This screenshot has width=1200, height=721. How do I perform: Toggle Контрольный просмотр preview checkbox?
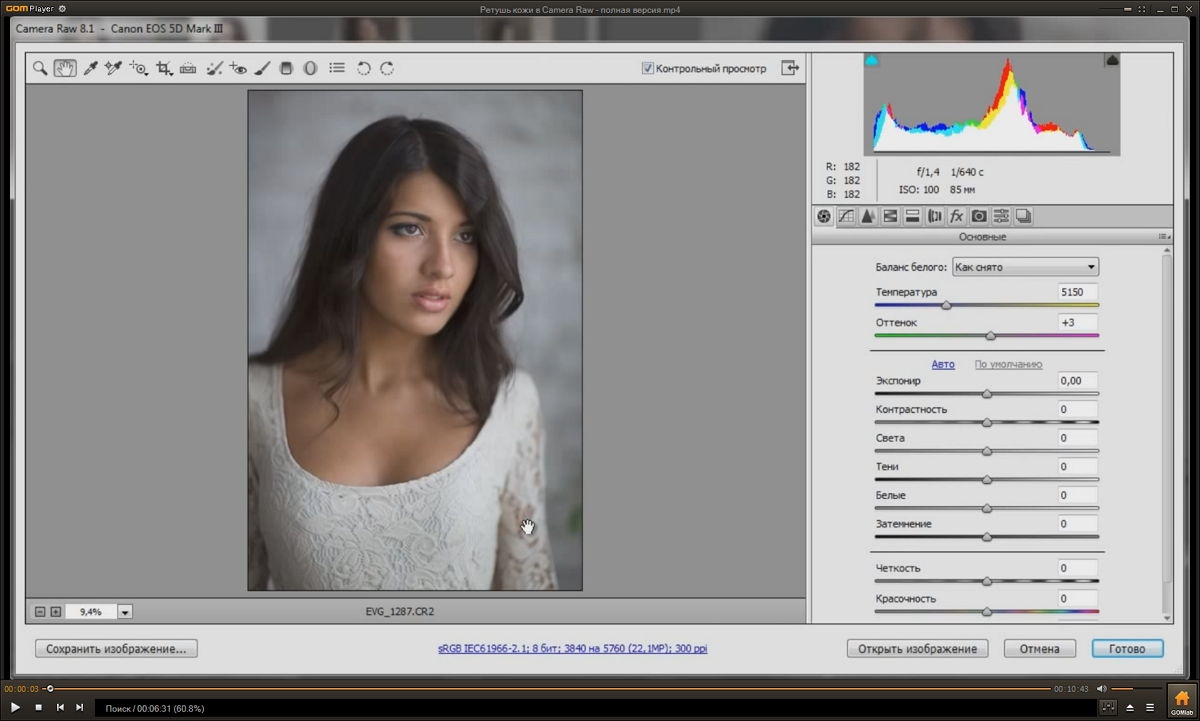[648, 69]
